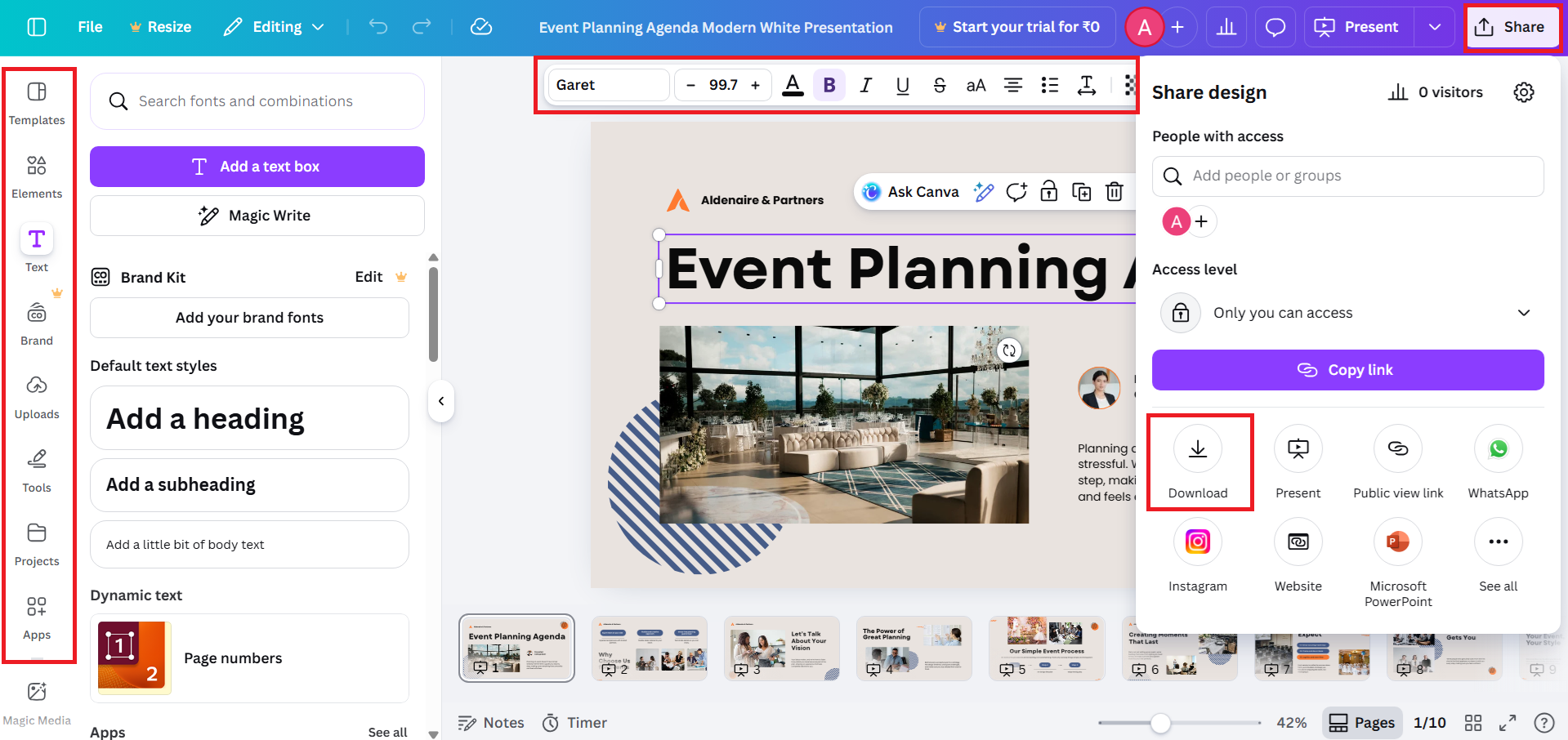Open the Uploads panel
The width and height of the screenshot is (1568, 740).
coord(37,395)
